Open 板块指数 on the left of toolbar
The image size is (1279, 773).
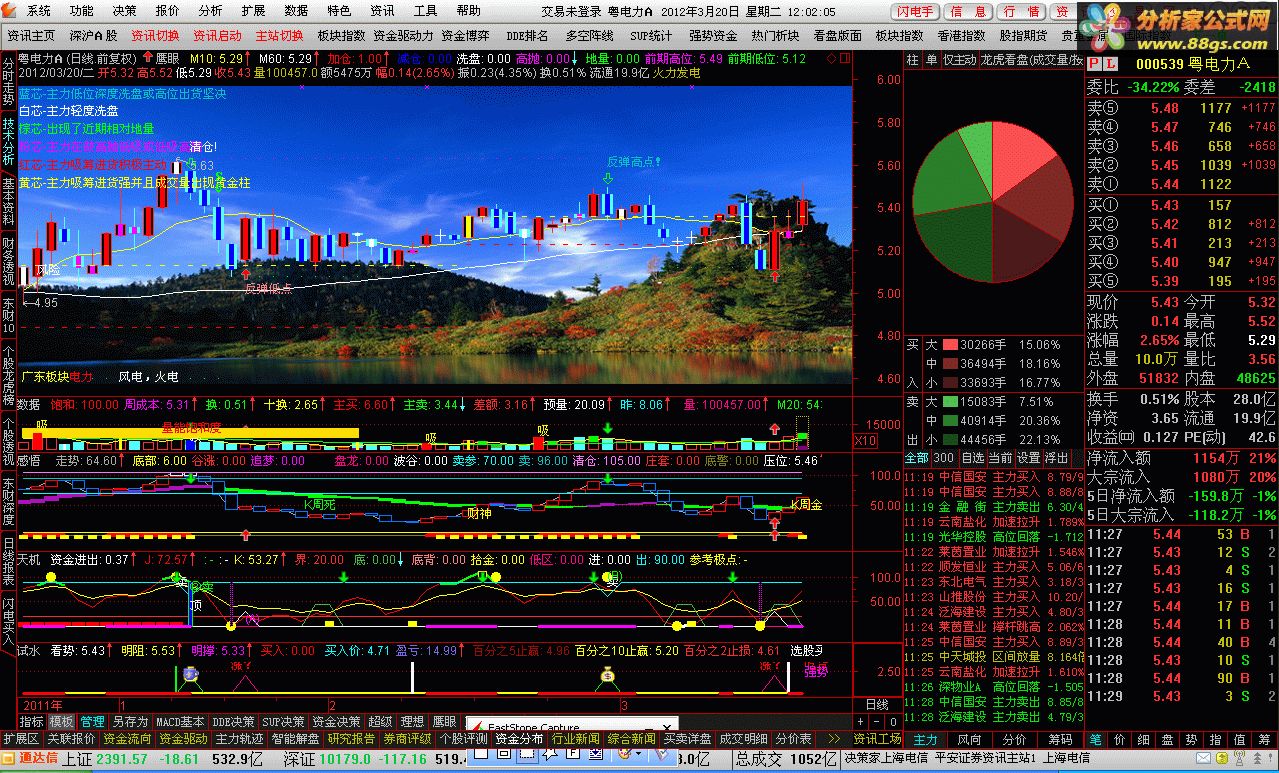(x=341, y=35)
